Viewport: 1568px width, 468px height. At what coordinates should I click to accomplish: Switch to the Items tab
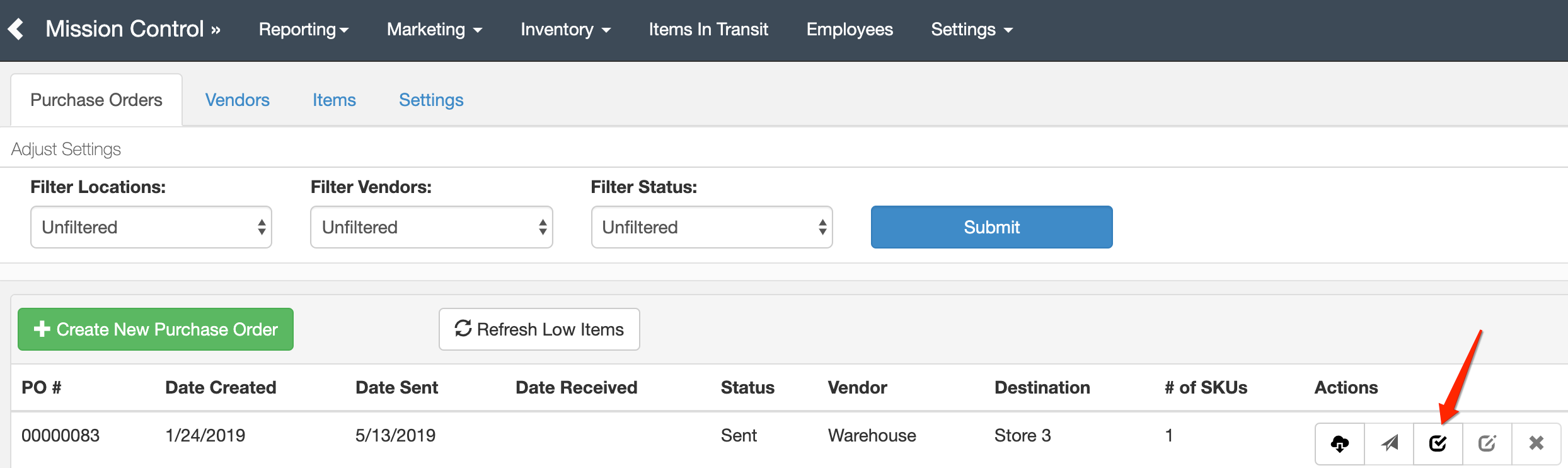click(334, 100)
